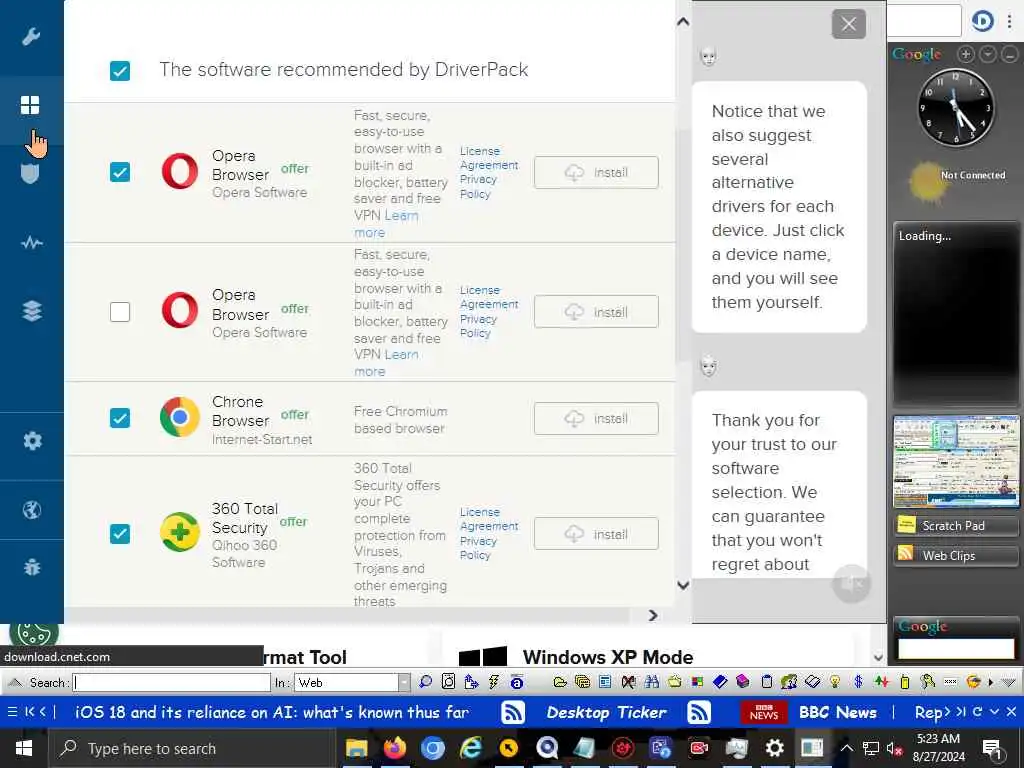Screen dimensions: 1024x768
Task: Show hidden system tray icons chevron
Action: point(846,748)
